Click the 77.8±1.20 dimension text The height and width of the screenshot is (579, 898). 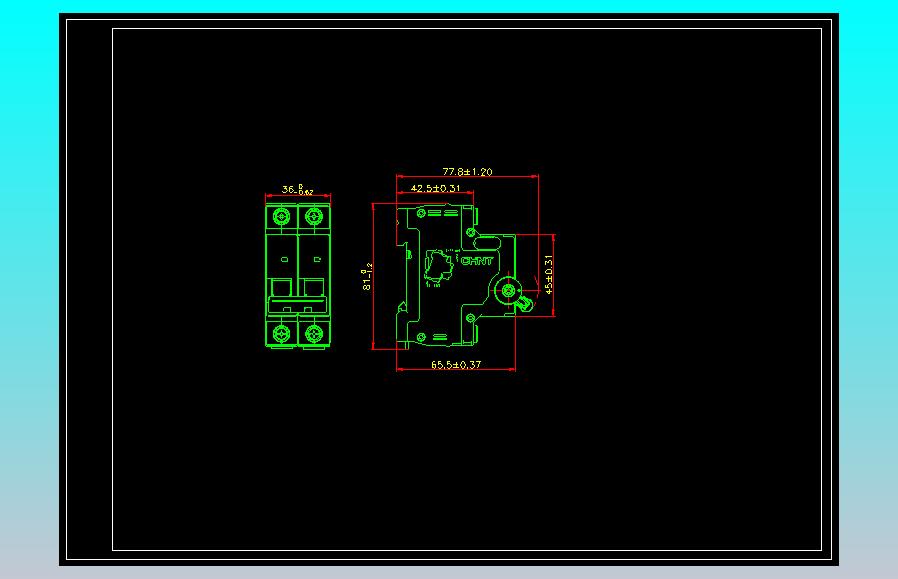[467, 171]
